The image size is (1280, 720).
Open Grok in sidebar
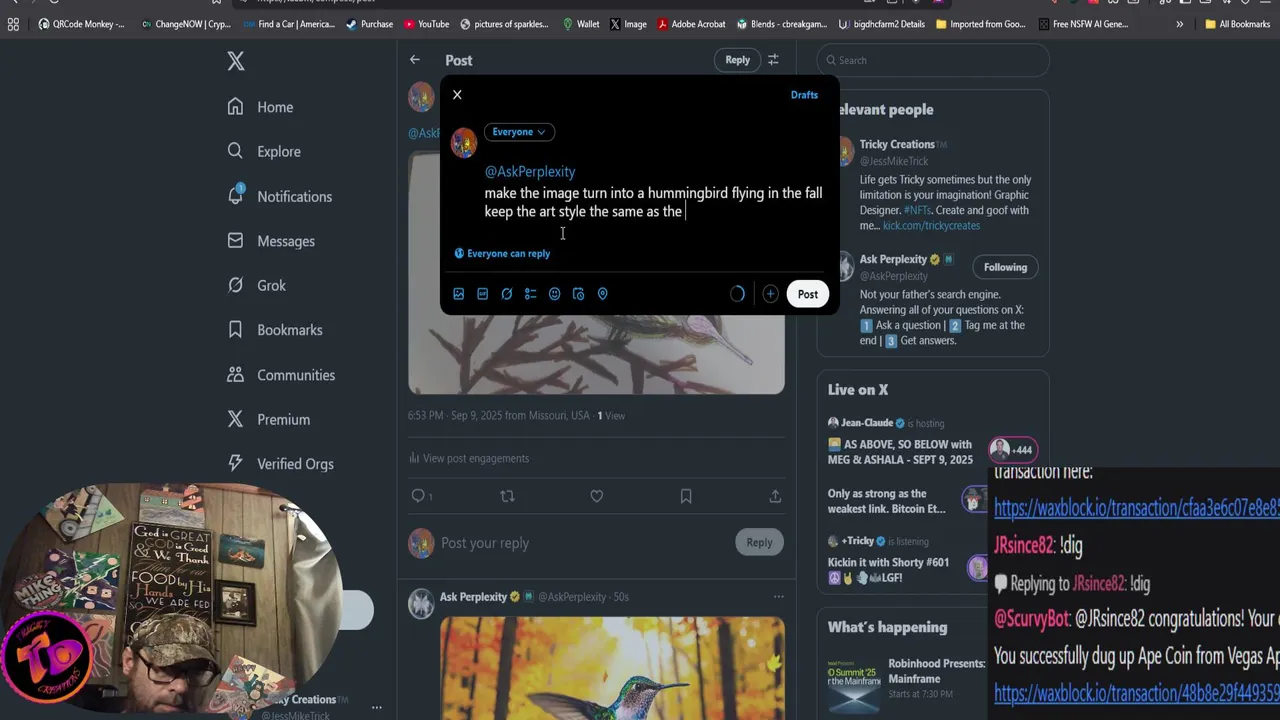[x=257, y=285]
